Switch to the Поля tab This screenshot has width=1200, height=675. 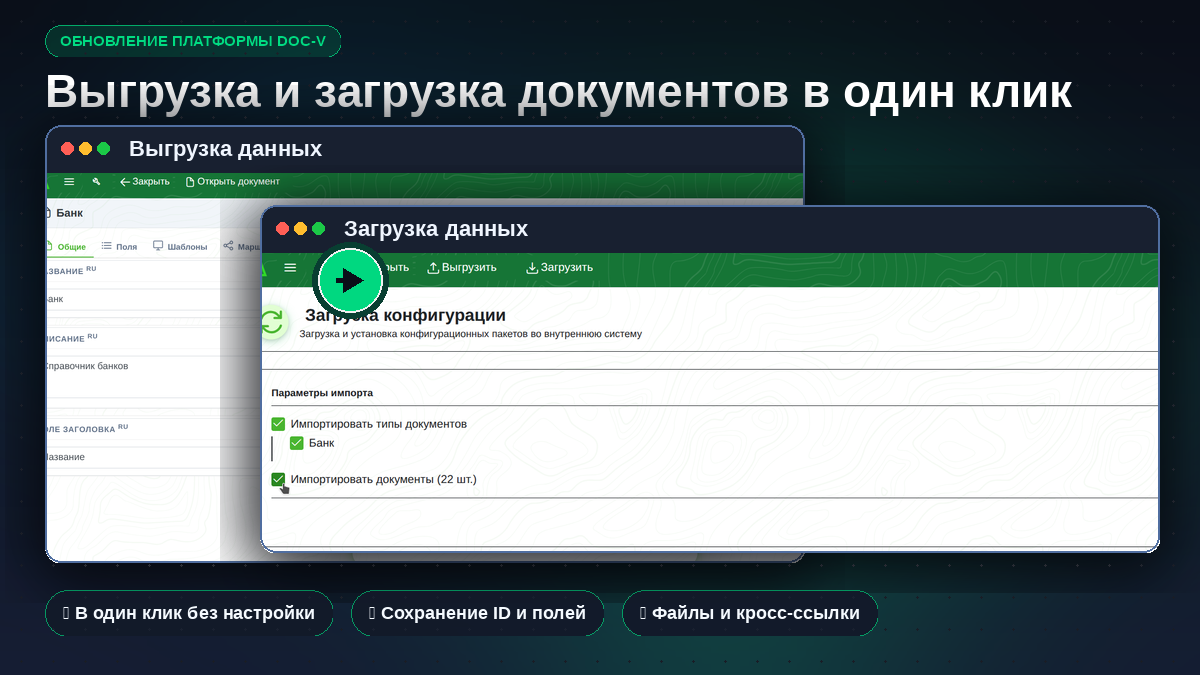click(x=120, y=246)
